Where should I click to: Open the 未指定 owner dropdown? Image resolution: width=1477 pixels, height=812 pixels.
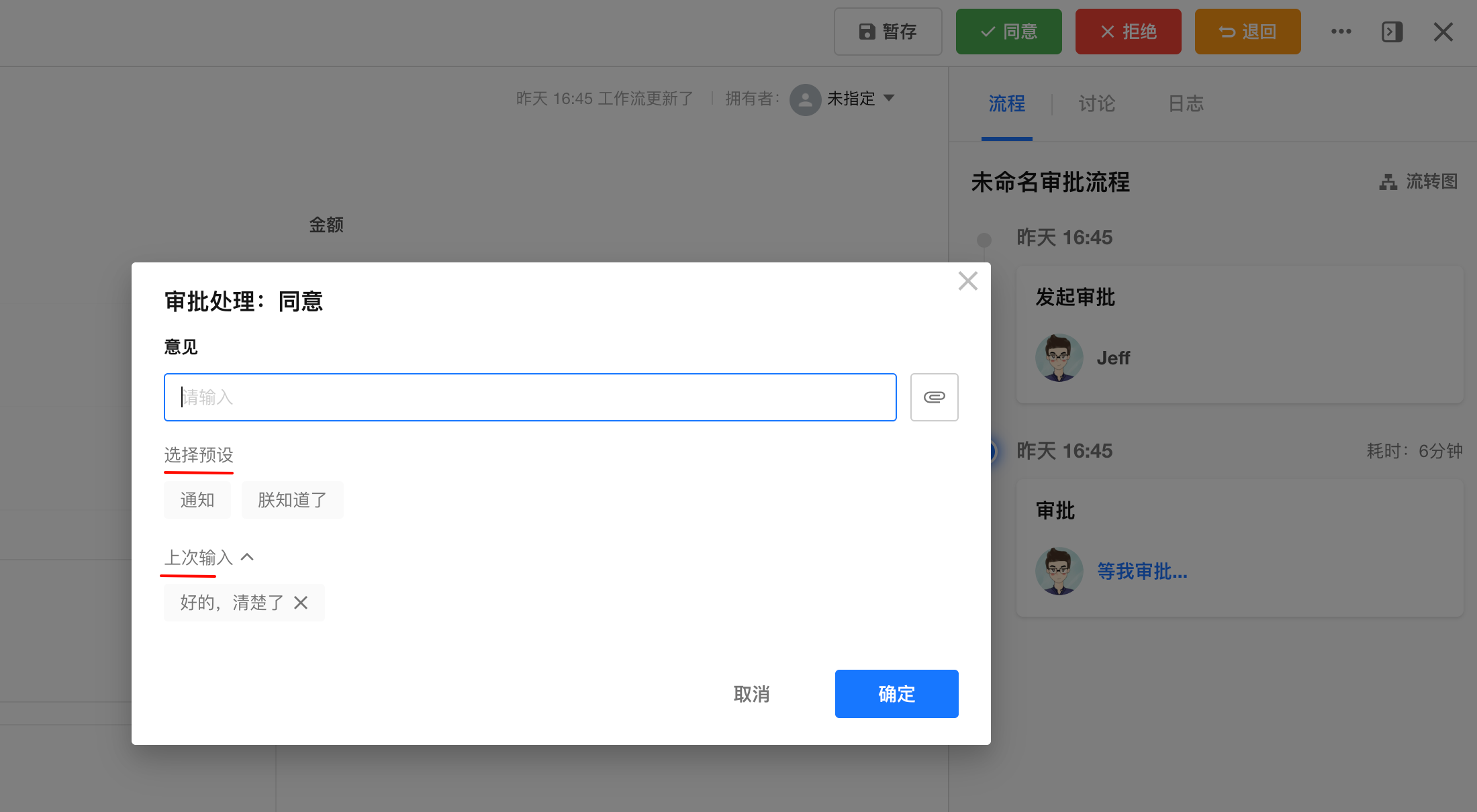click(x=889, y=98)
